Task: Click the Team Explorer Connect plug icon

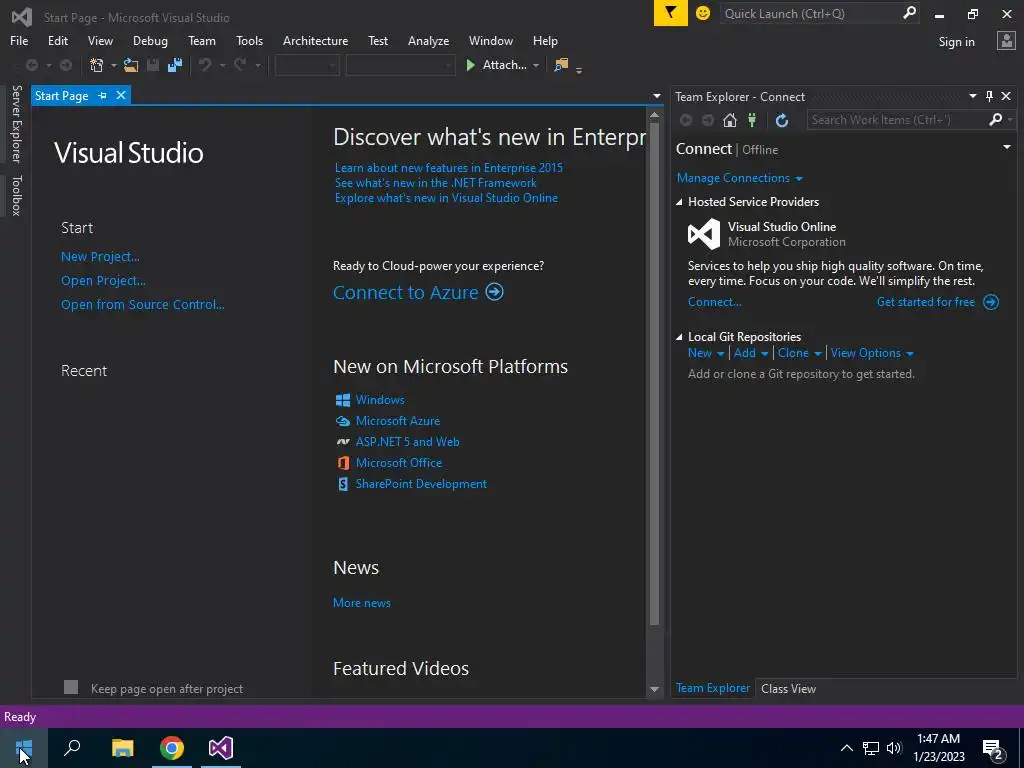Action: click(x=752, y=120)
